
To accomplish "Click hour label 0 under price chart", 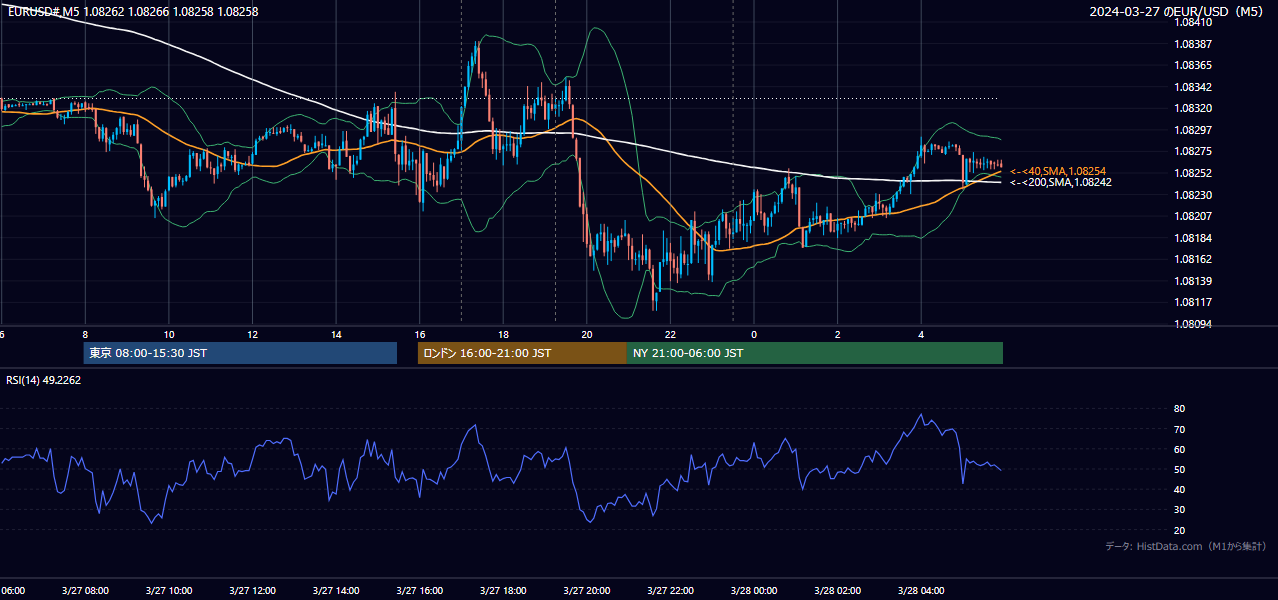I will pyautogui.click(x=754, y=335).
